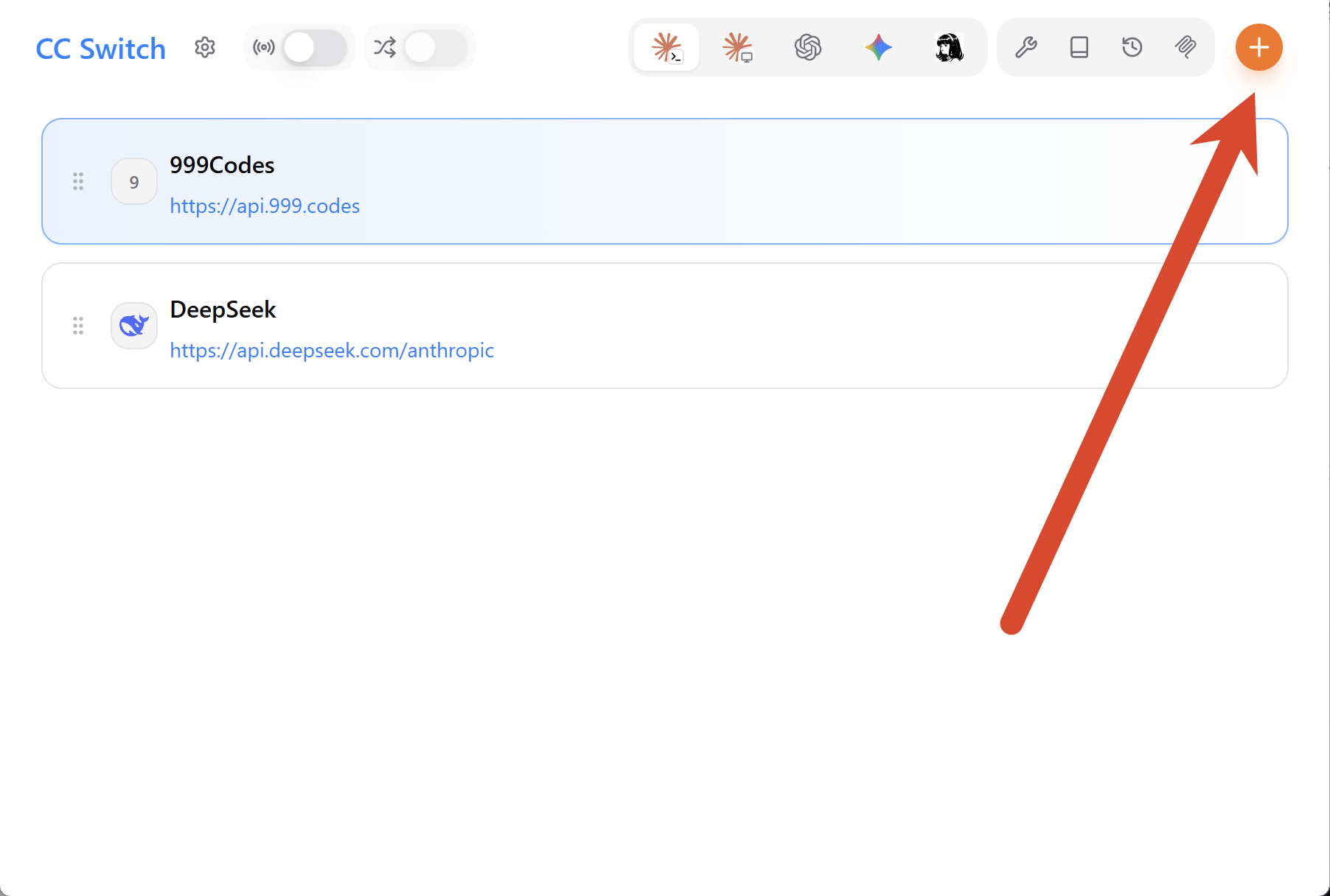1330x896 pixels.
Task: Click the CC Switch title
Action: pyautogui.click(x=101, y=49)
